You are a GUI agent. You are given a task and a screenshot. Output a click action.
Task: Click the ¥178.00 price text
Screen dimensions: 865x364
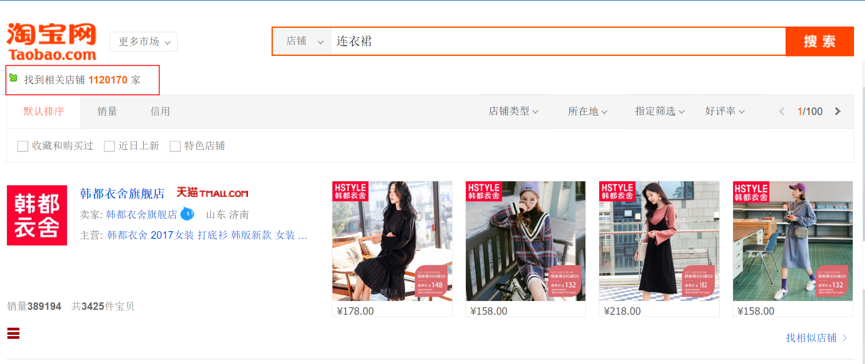pos(355,311)
